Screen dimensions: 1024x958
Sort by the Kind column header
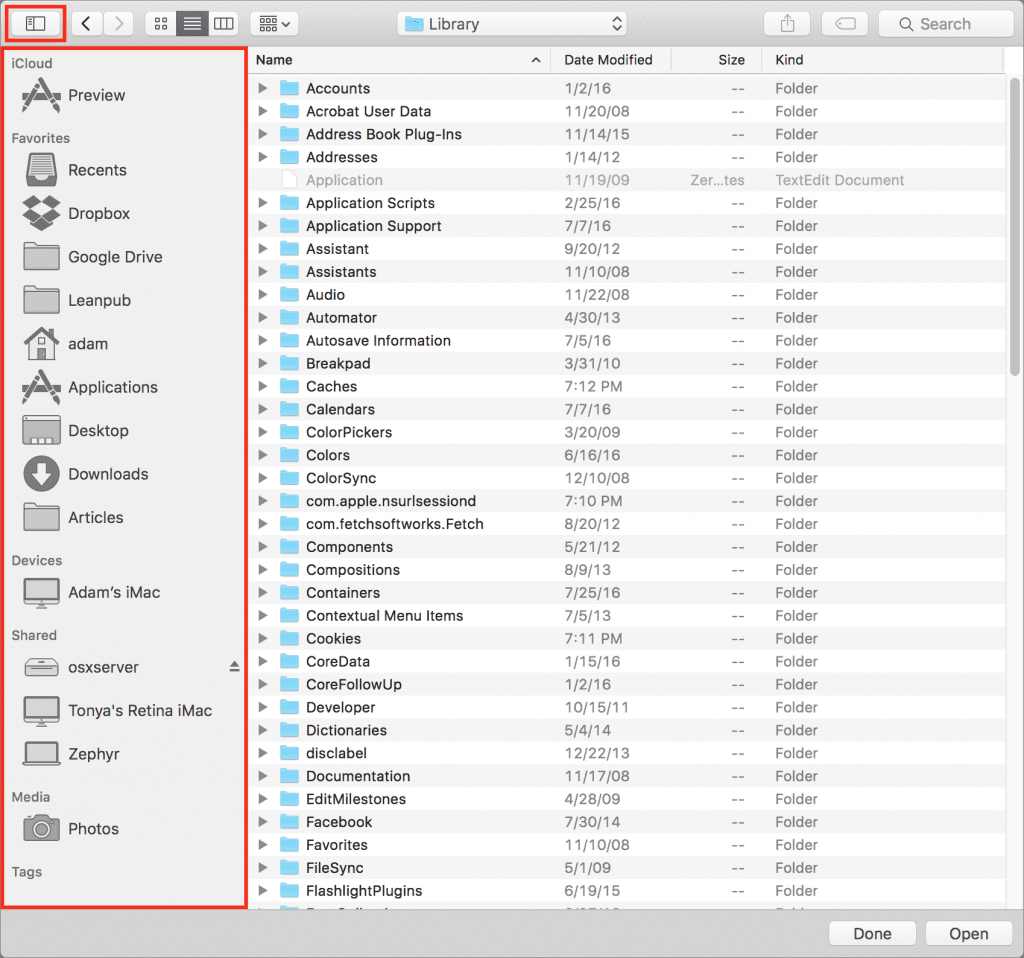pyautogui.click(x=789, y=60)
